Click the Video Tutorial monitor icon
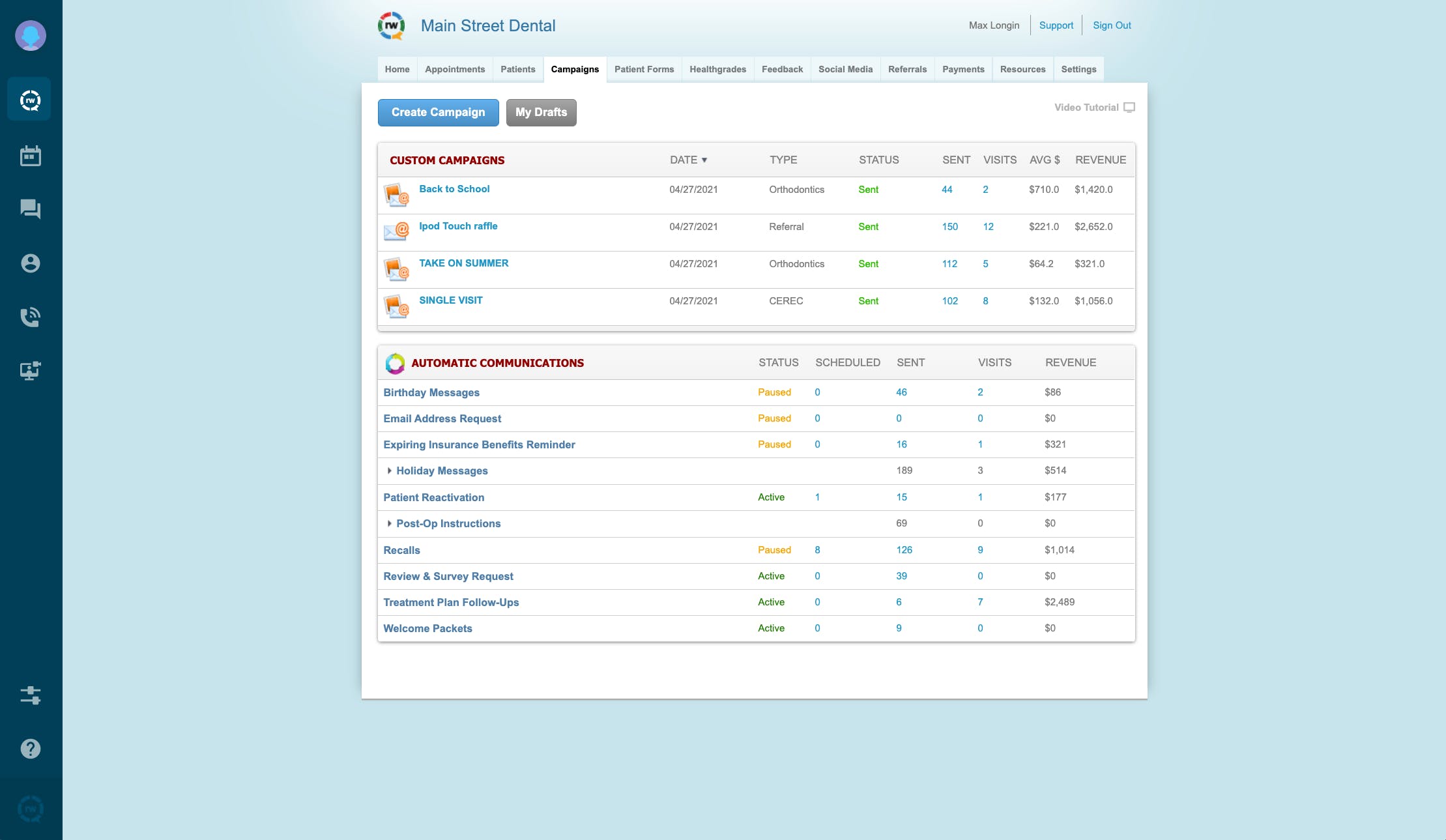Image resolution: width=1446 pixels, height=840 pixels. [1129, 108]
